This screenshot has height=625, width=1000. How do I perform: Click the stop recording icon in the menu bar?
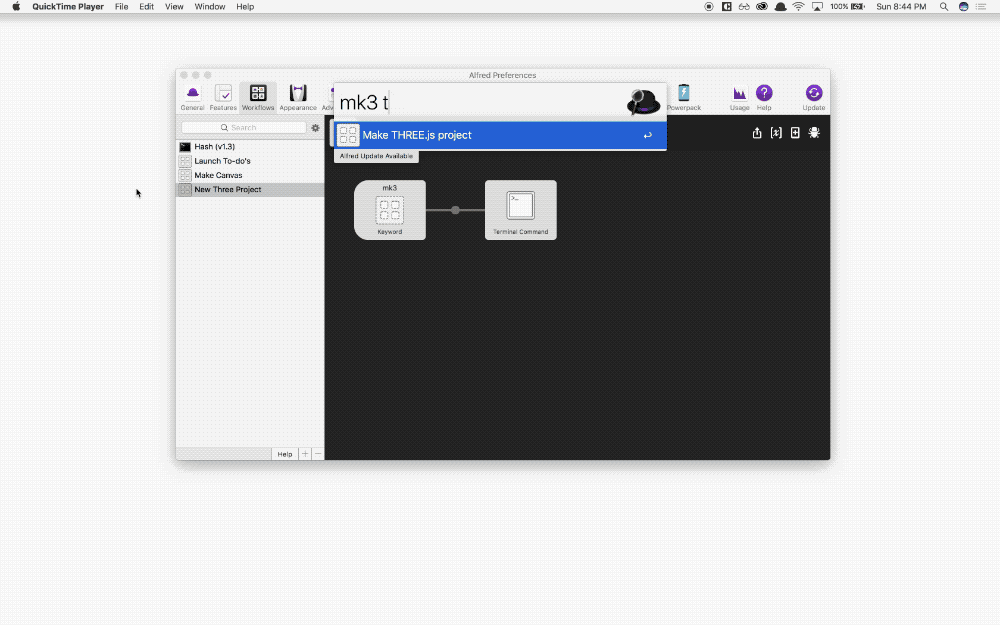point(709,6)
